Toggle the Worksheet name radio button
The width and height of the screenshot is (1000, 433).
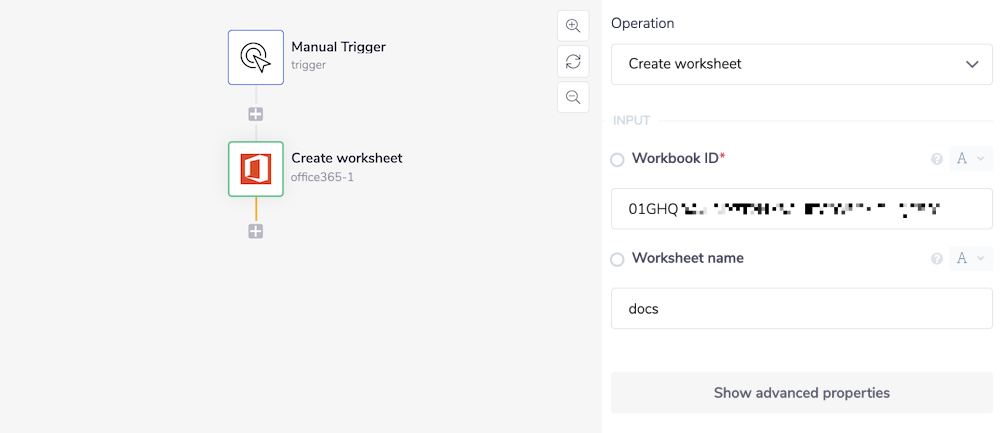[617, 260]
